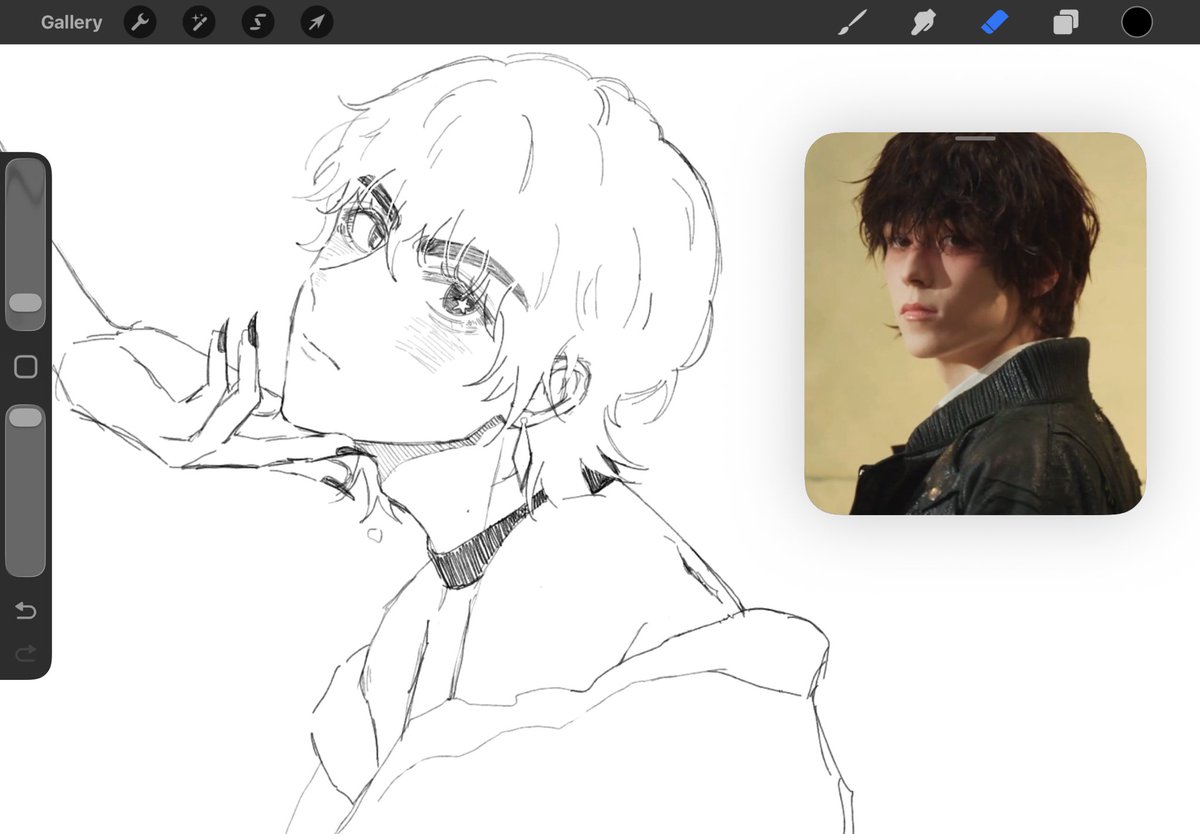Undo the last stroke
Viewport: 1200px width, 834px height.
[26, 610]
